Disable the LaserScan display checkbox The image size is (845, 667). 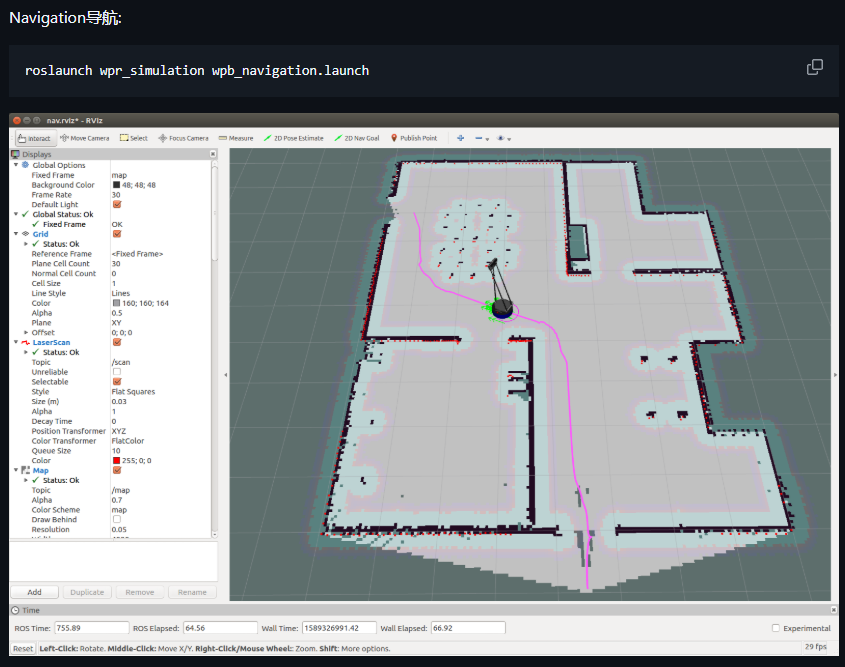coord(117,342)
